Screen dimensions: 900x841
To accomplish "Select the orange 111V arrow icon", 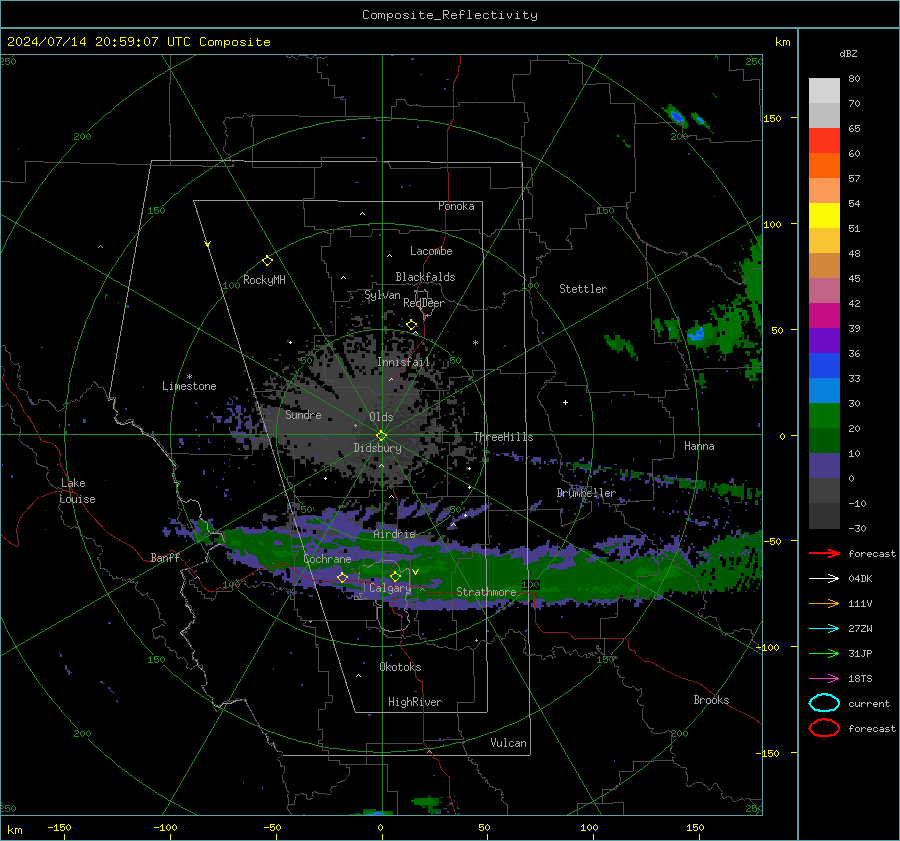I will pos(824,603).
